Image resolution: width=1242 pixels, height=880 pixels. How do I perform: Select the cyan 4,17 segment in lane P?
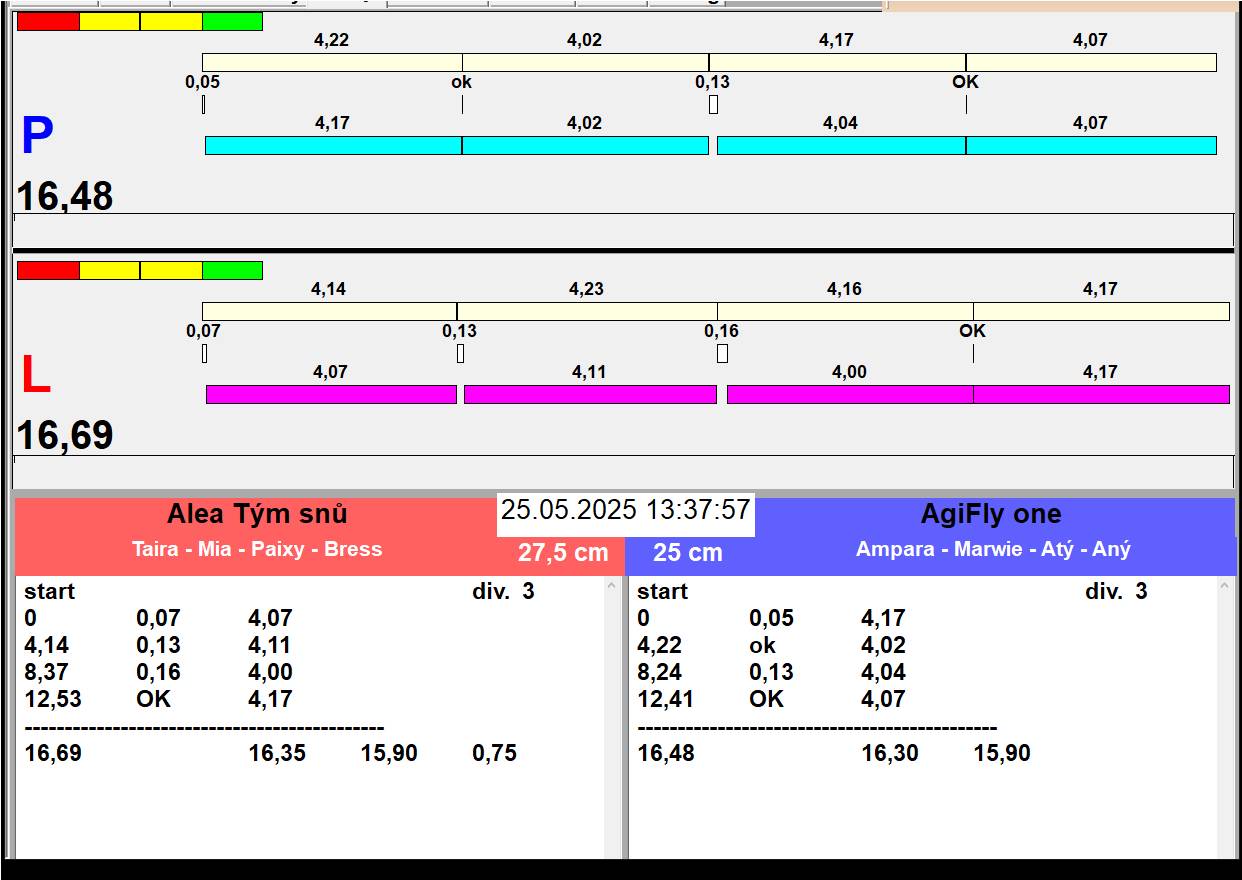point(333,146)
